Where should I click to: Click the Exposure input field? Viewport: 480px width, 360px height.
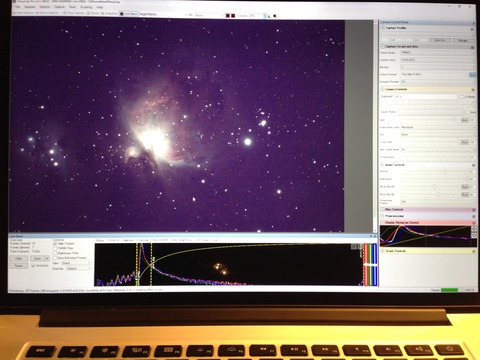pos(425,96)
